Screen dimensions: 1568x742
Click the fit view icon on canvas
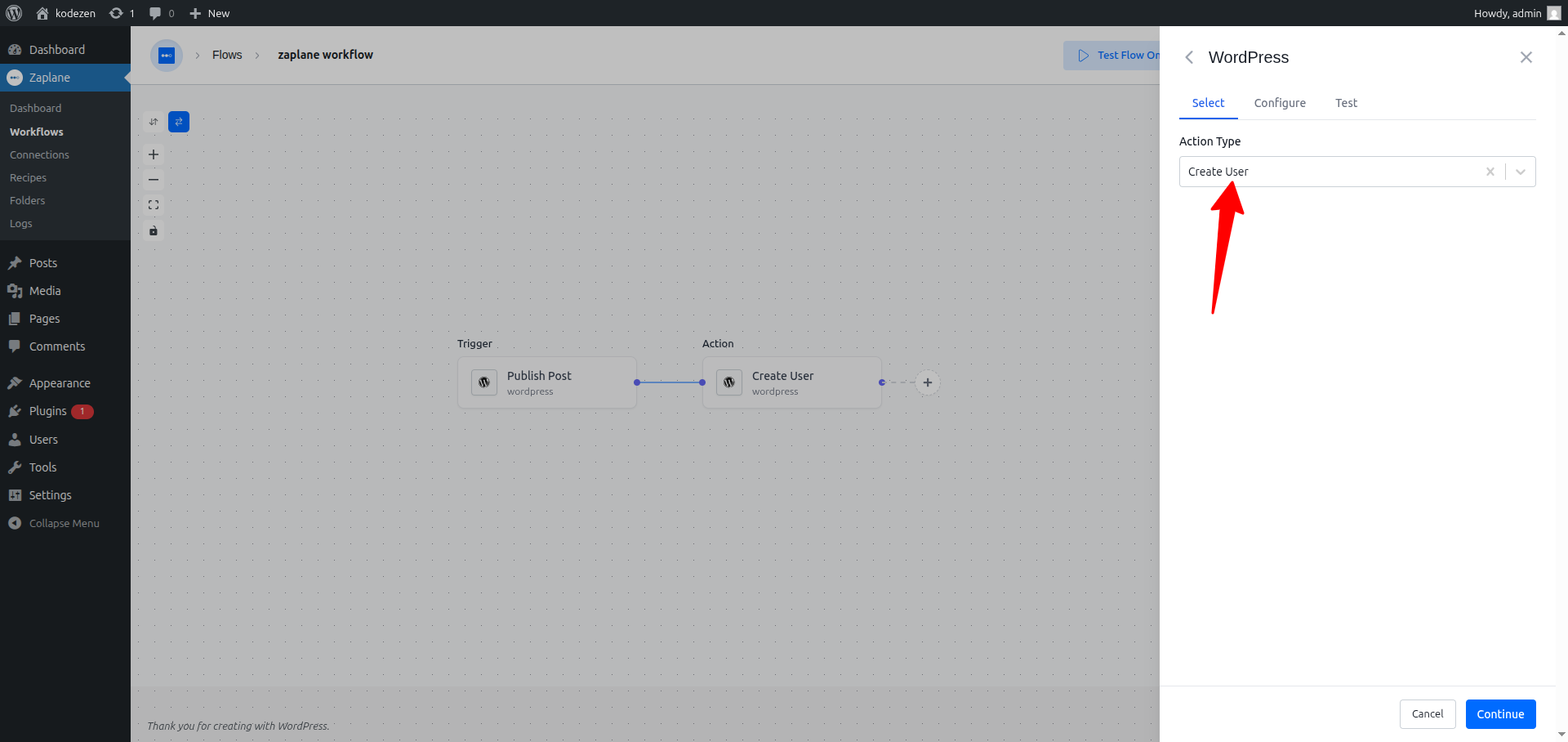154,205
